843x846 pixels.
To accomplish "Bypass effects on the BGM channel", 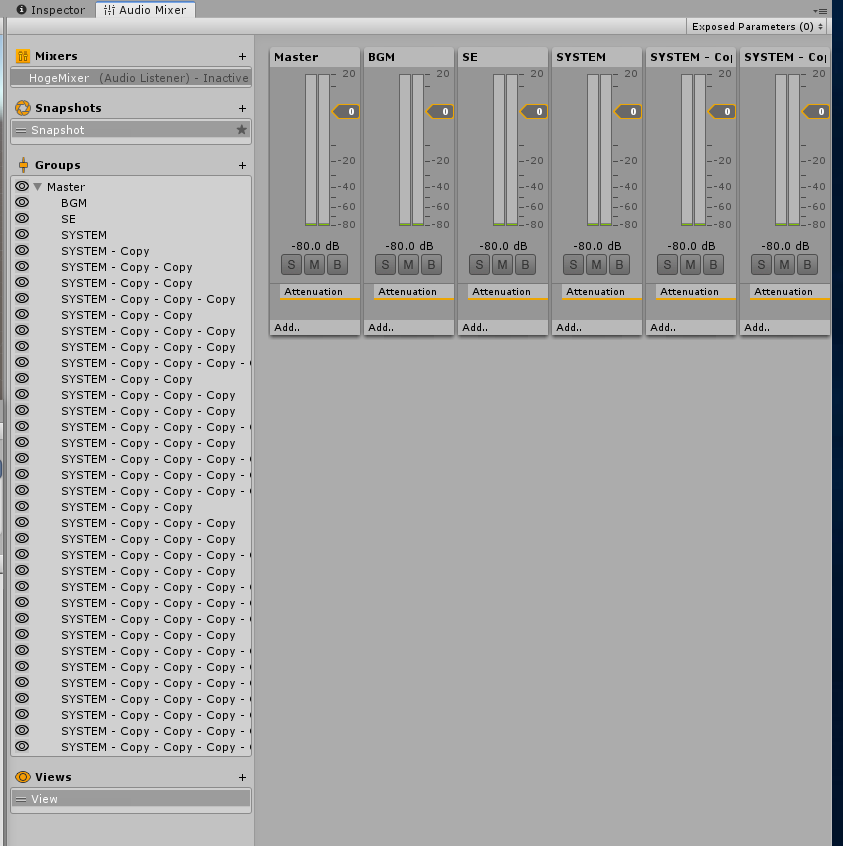I will coord(431,265).
